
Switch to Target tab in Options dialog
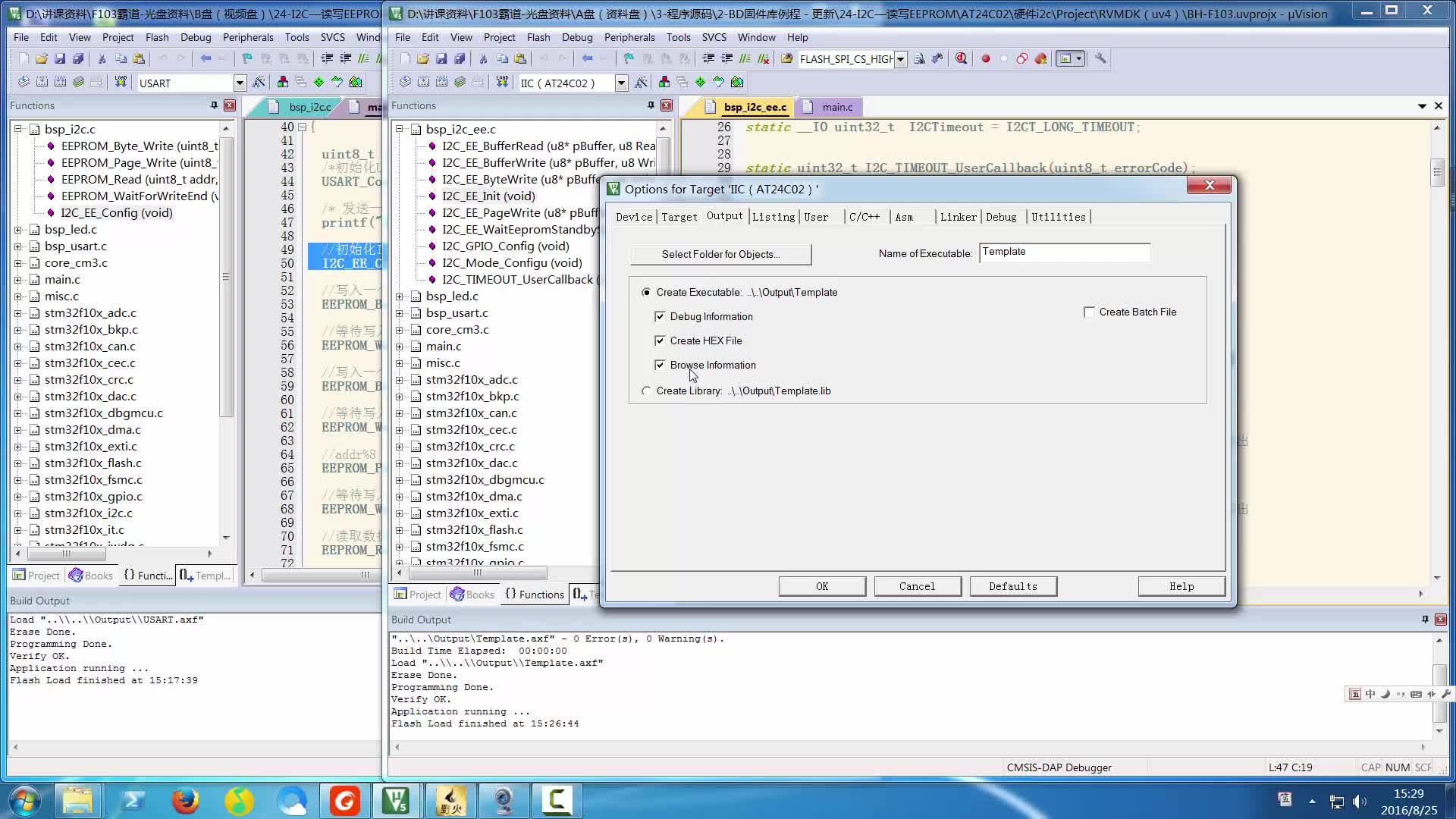pos(679,217)
